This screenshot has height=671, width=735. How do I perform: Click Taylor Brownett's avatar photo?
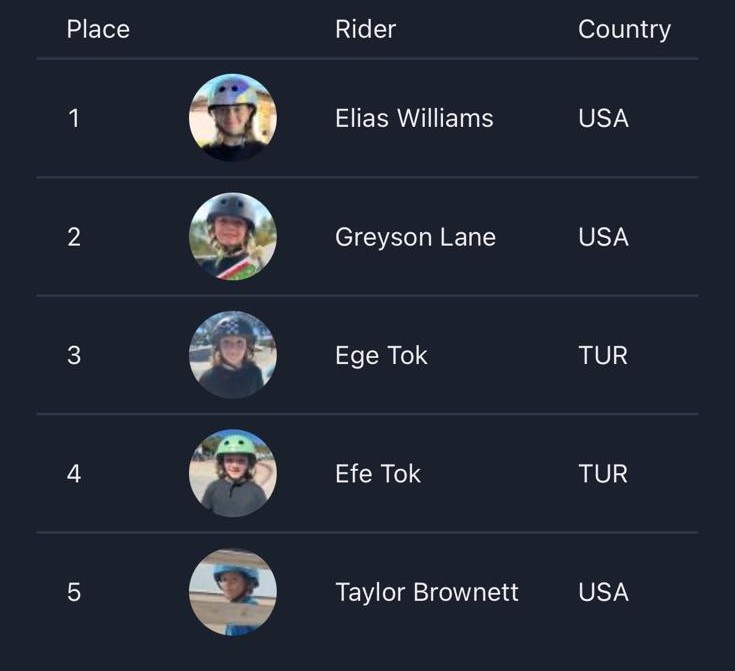(232, 592)
